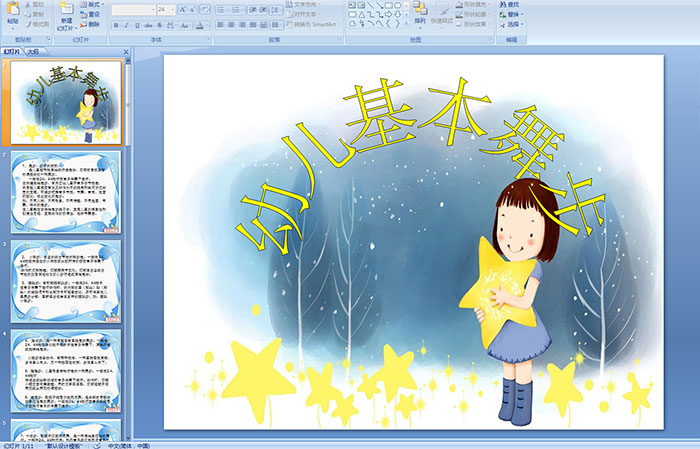
Task: Select the Right Arrow block shape
Action: (388, 14)
